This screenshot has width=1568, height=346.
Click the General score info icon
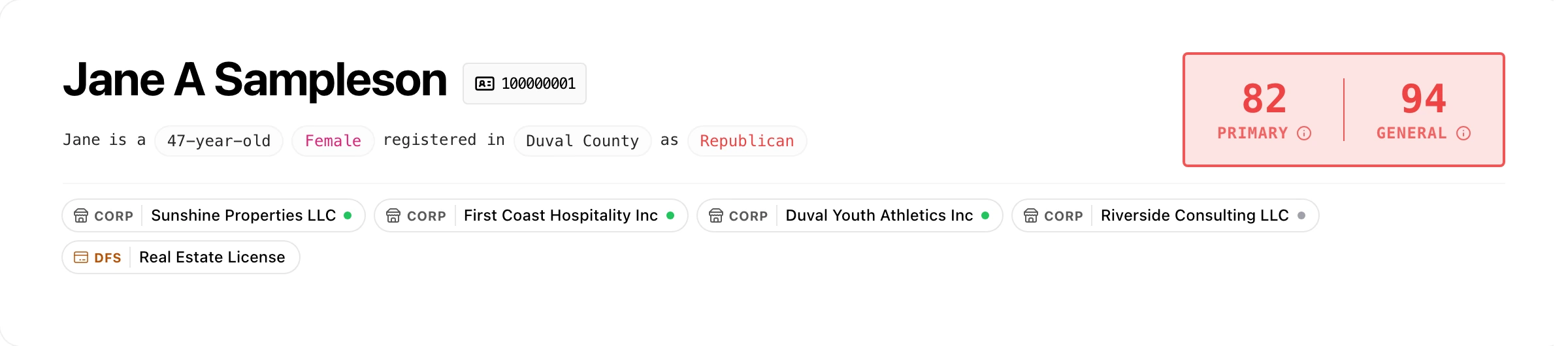1463,133
